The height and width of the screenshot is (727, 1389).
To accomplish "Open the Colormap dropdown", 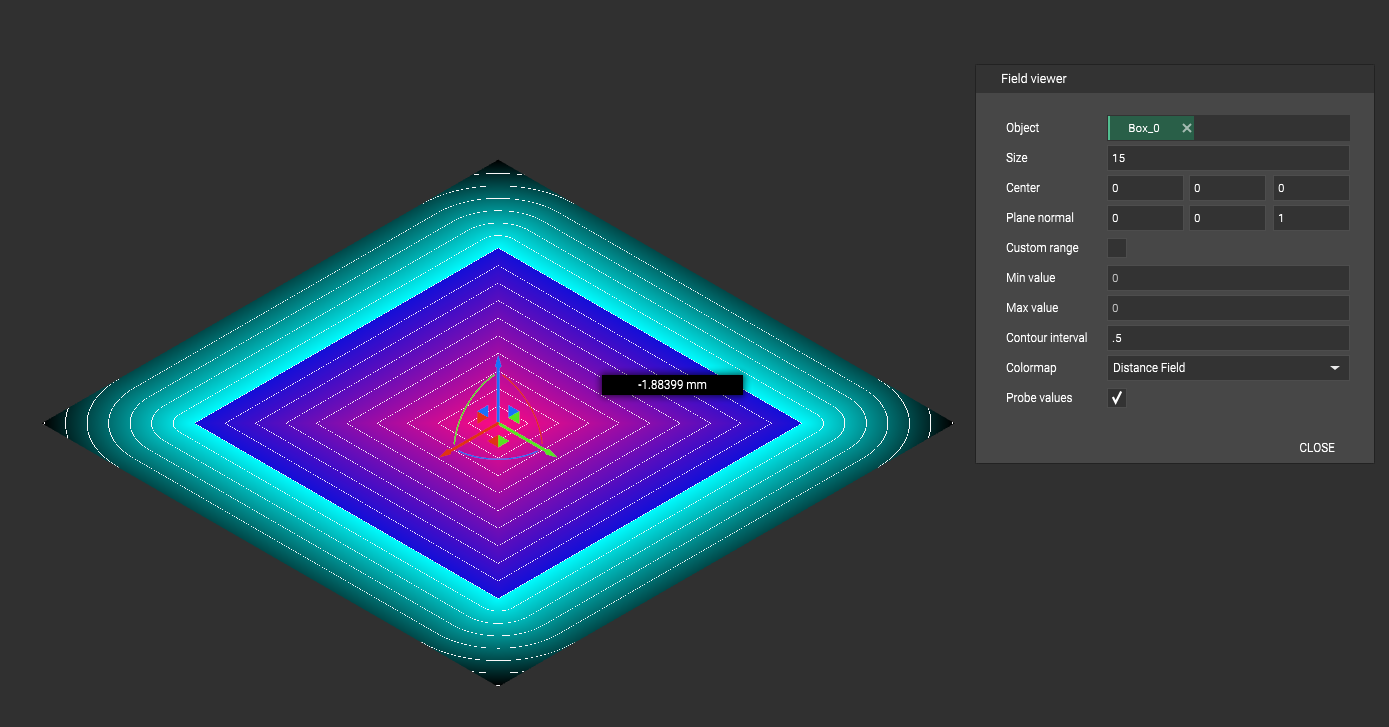I will pyautogui.click(x=1229, y=368).
